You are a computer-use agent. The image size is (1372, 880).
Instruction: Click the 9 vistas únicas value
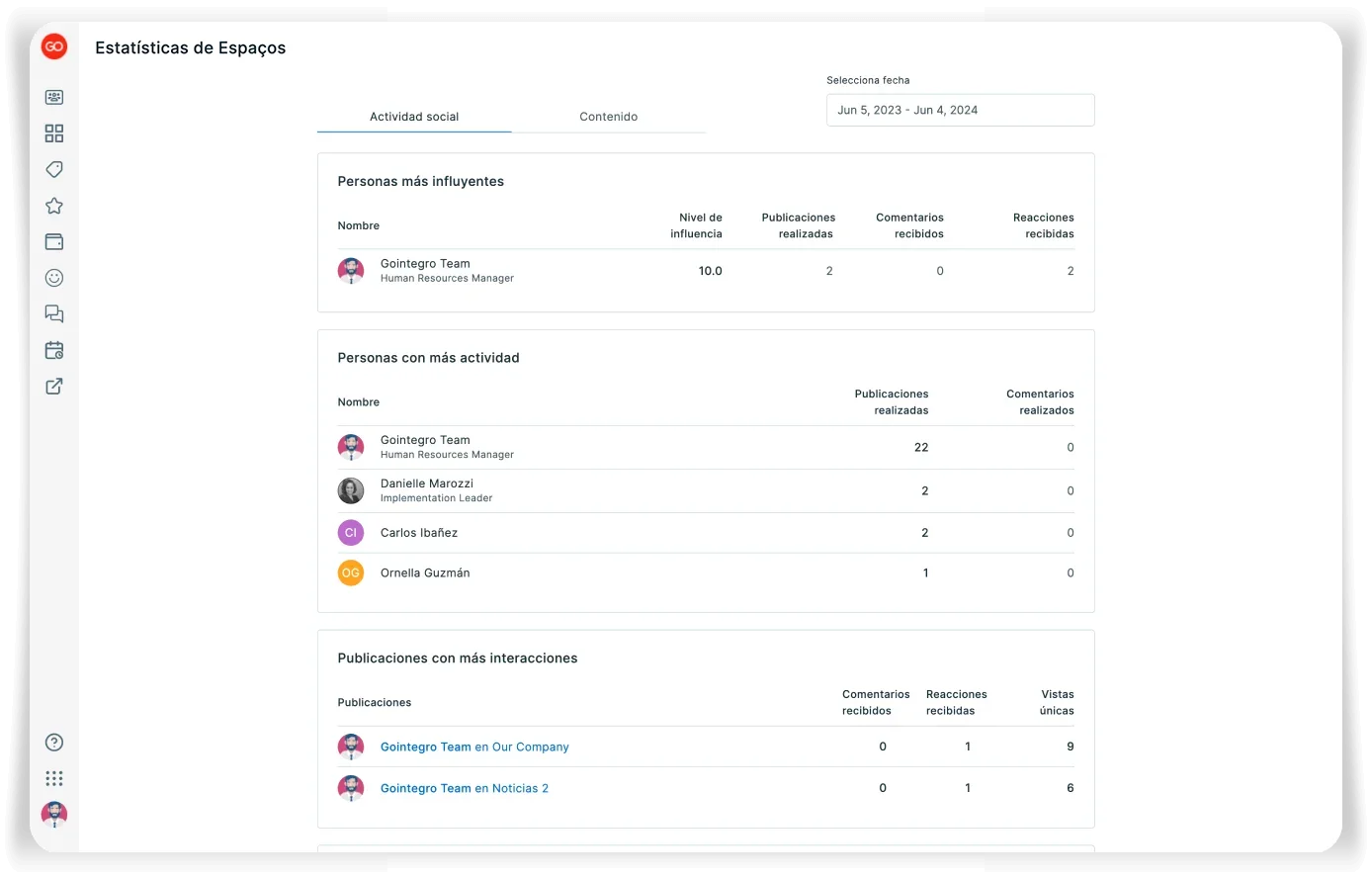click(1071, 747)
